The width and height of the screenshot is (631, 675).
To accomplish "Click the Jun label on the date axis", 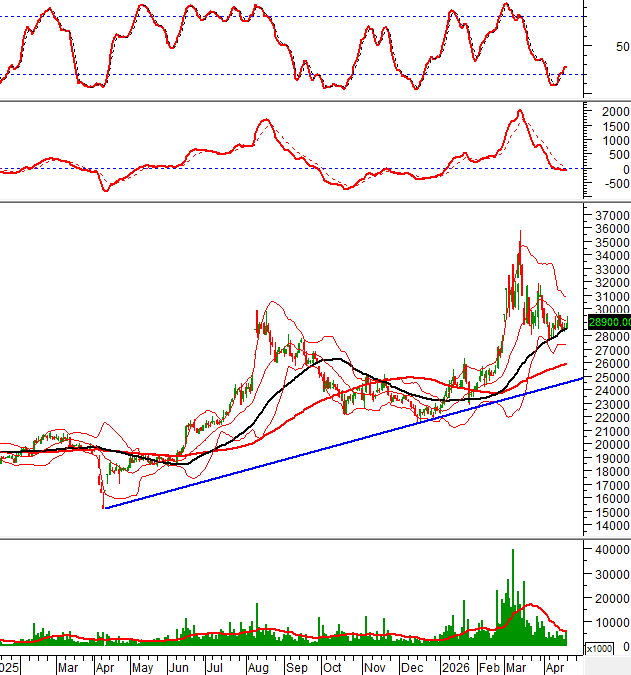I will tap(178, 666).
